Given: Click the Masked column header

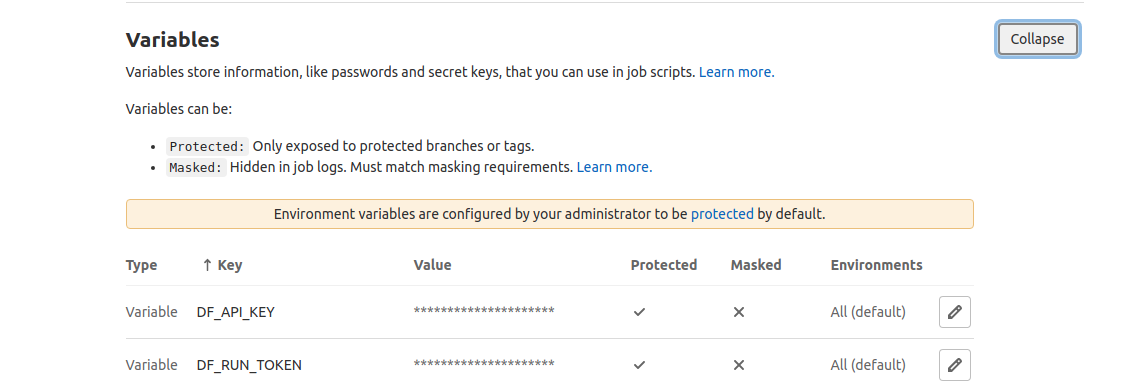Looking at the screenshot, I should (756, 265).
